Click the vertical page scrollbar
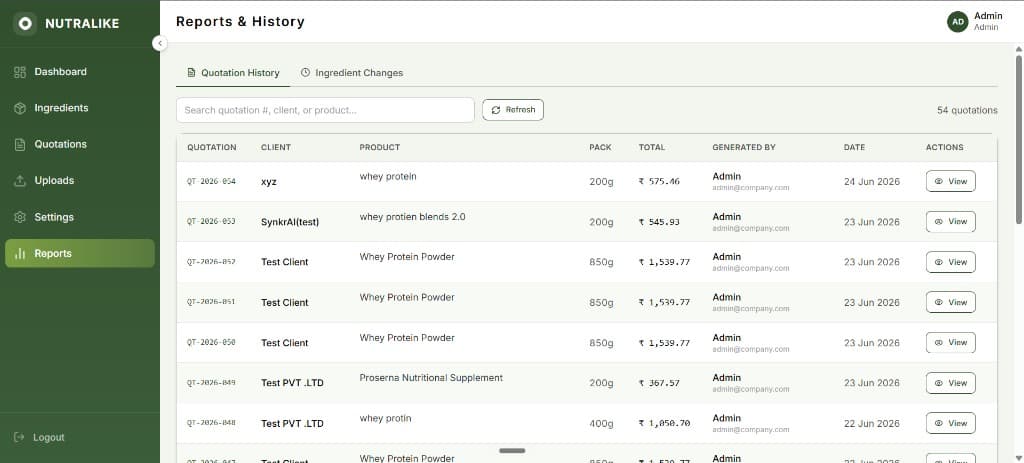Viewport: 1024px width, 463px height. 1019,140
